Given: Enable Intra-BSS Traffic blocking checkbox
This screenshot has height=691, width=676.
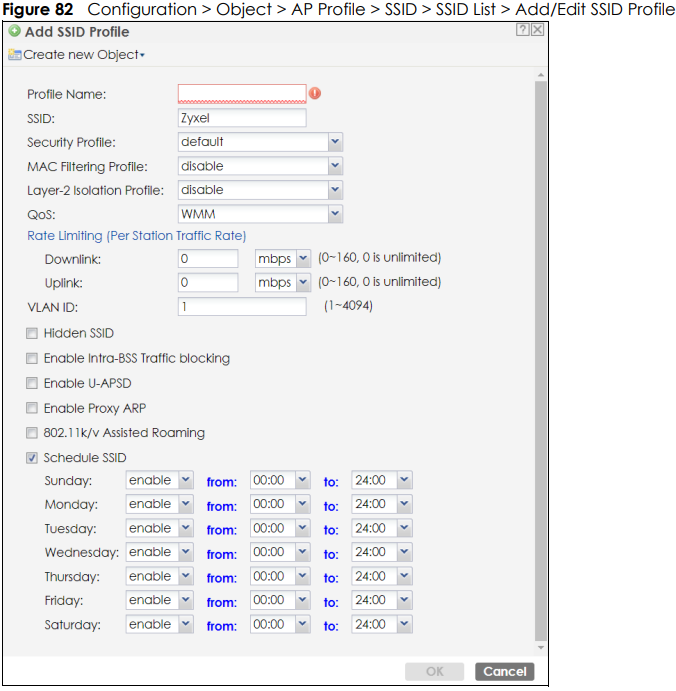Looking at the screenshot, I should (32, 358).
